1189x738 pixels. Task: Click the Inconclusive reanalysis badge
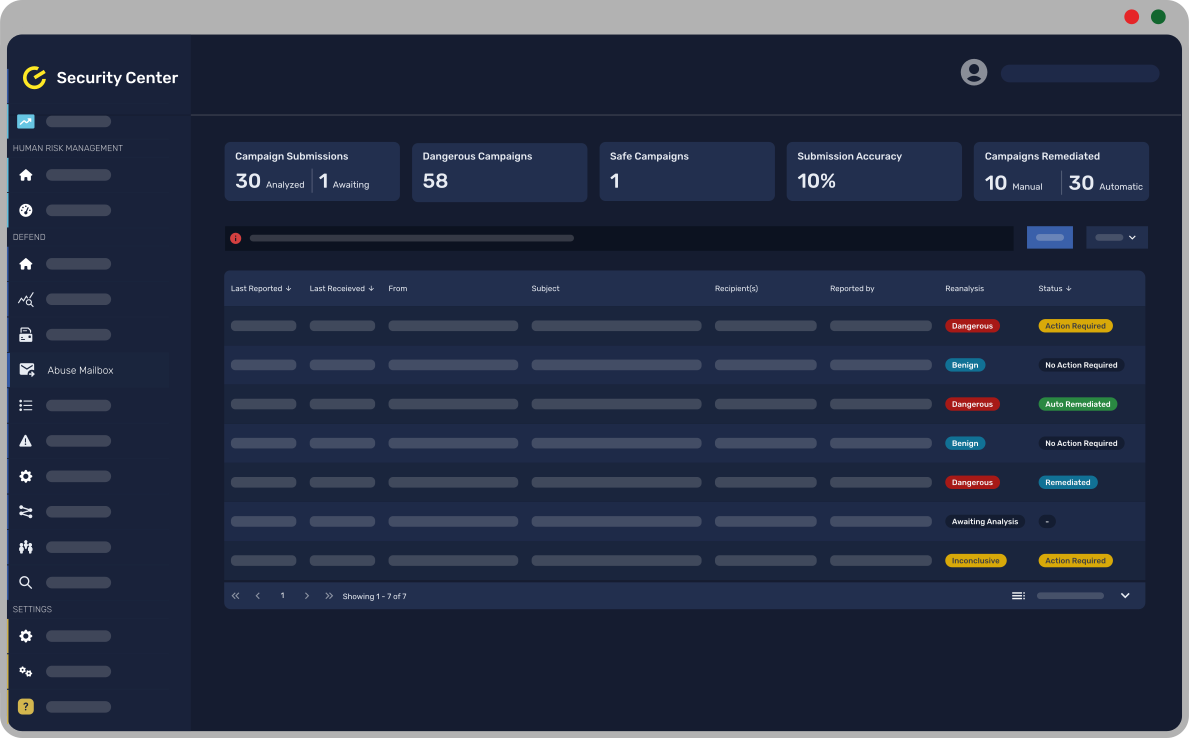click(x=975, y=561)
